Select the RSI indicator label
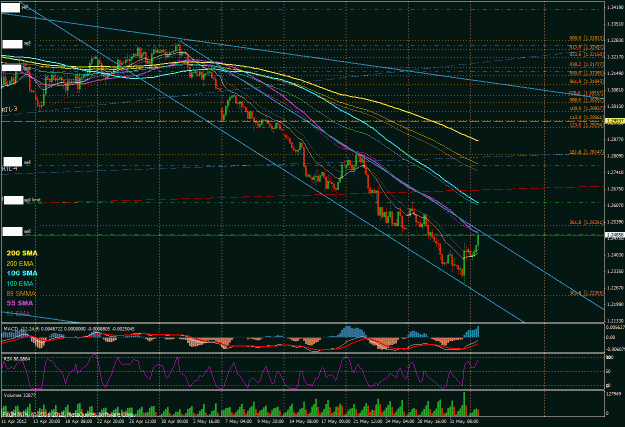The height and width of the screenshot is (427, 625). (x=17, y=359)
